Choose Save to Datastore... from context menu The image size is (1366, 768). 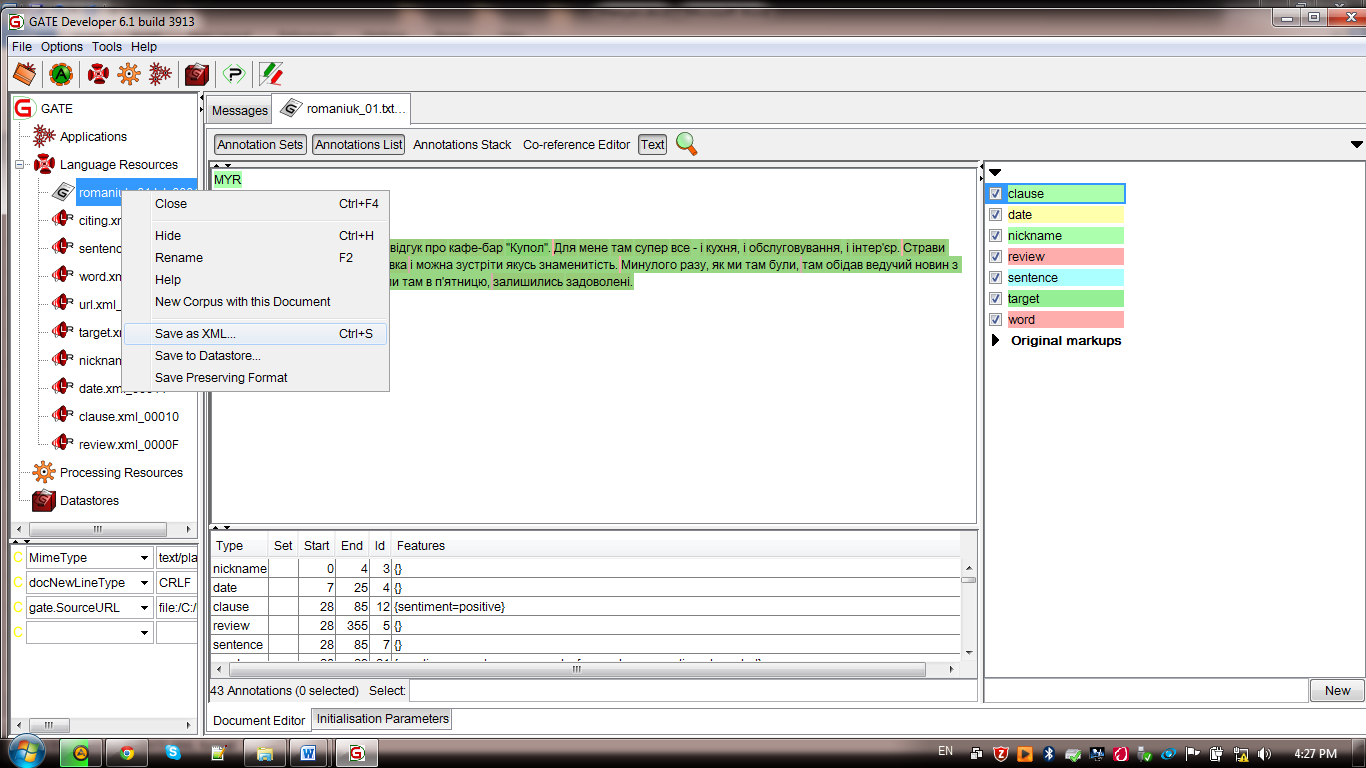coord(255,356)
